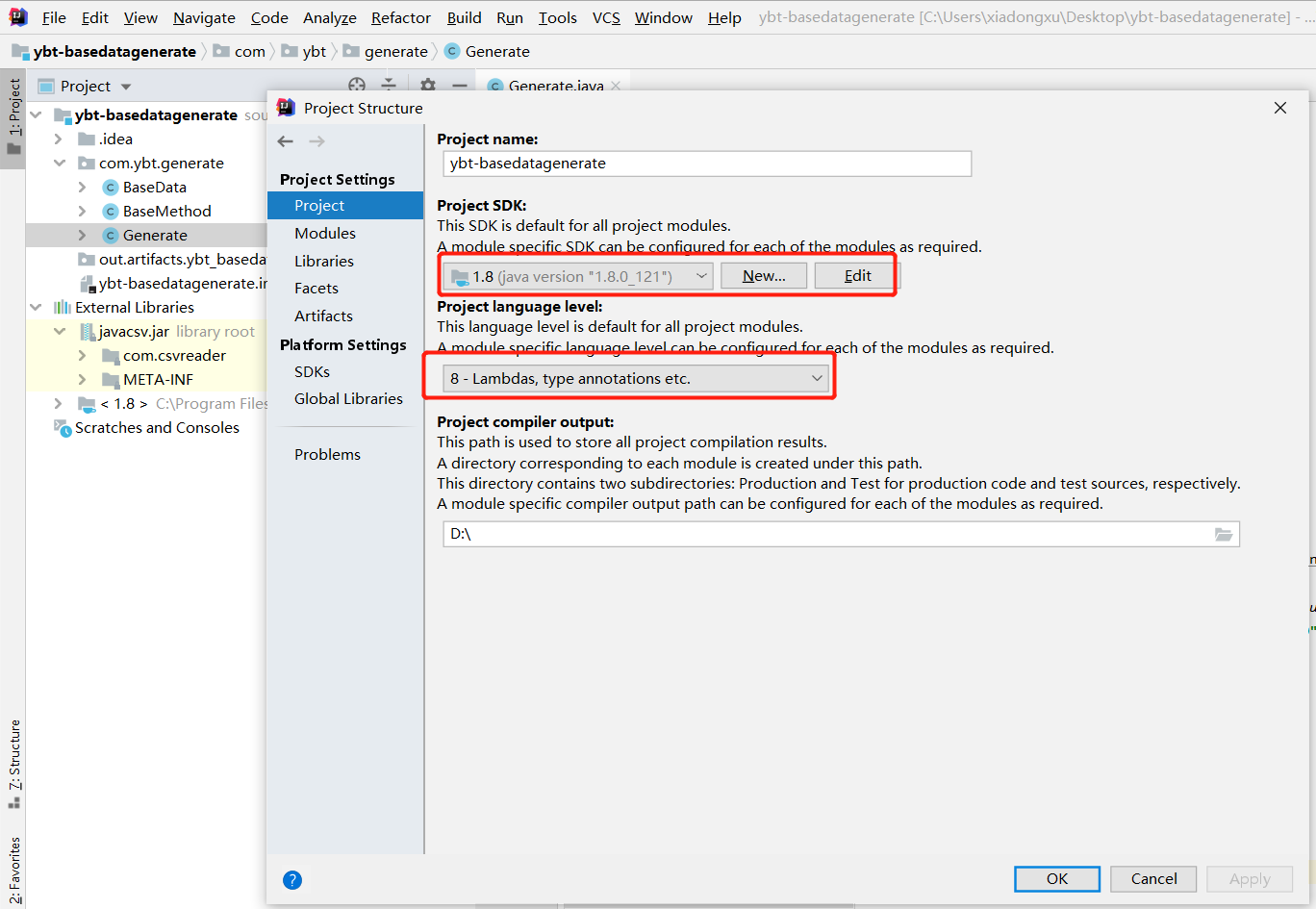Expand the META-INF folder node
Viewport: 1316px width, 909px height.
(83, 380)
